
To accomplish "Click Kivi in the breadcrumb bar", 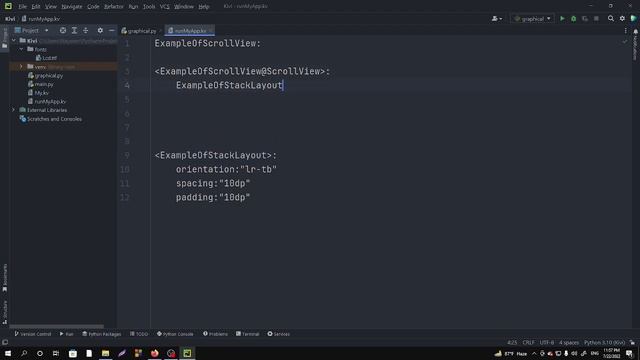I will 10,19.
